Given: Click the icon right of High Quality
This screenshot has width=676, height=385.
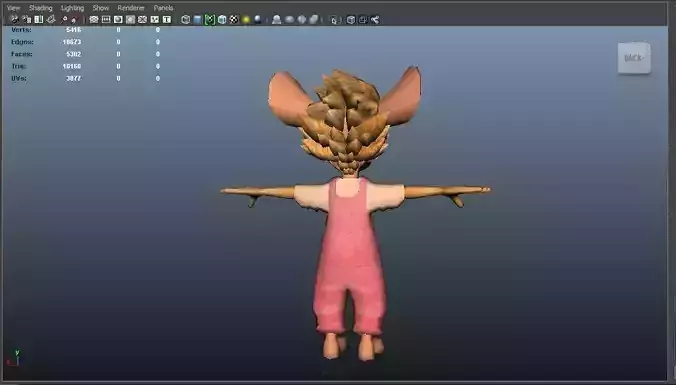Looking at the screenshot, I should tap(289, 19).
